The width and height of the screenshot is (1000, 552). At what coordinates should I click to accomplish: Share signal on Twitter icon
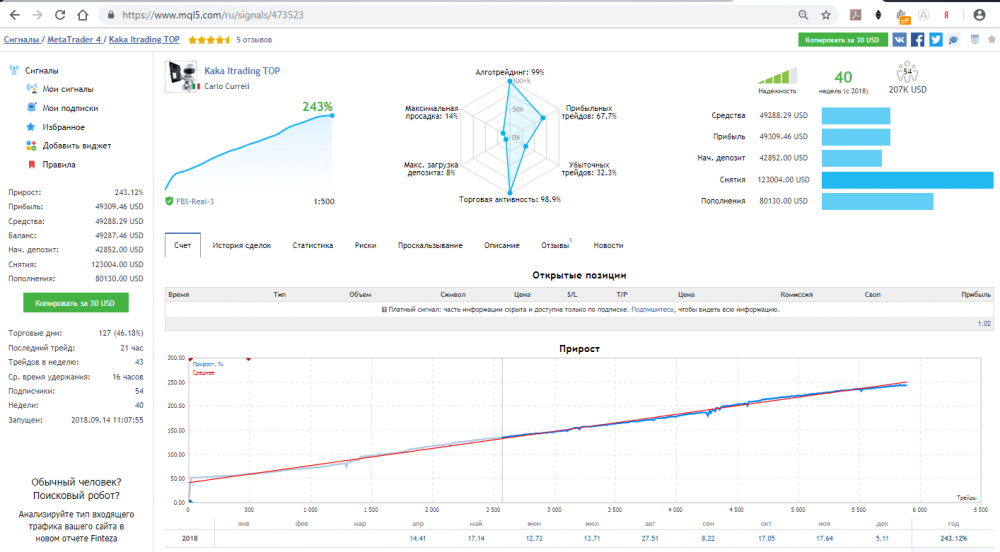(x=936, y=40)
